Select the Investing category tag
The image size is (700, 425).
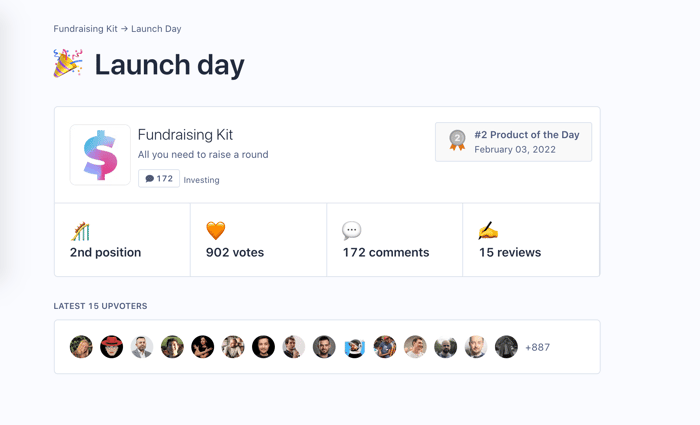pos(201,180)
